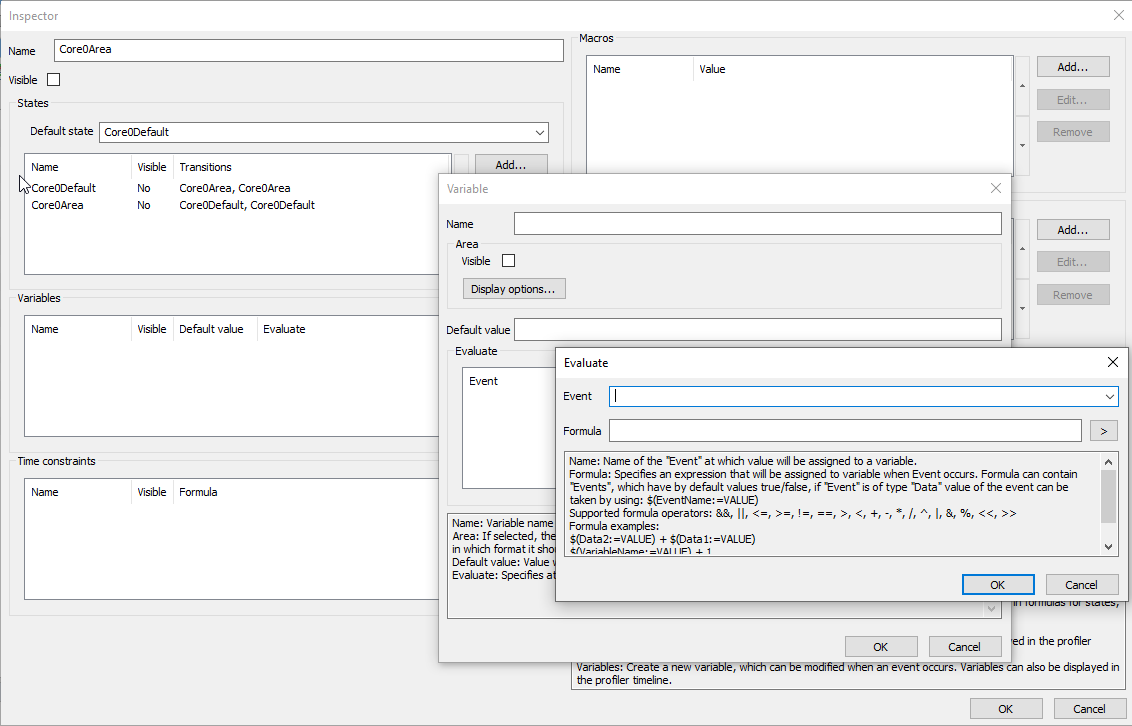This screenshot has width=1132, height=726.
Task: Select Core0Default state row
Action: 64,188
